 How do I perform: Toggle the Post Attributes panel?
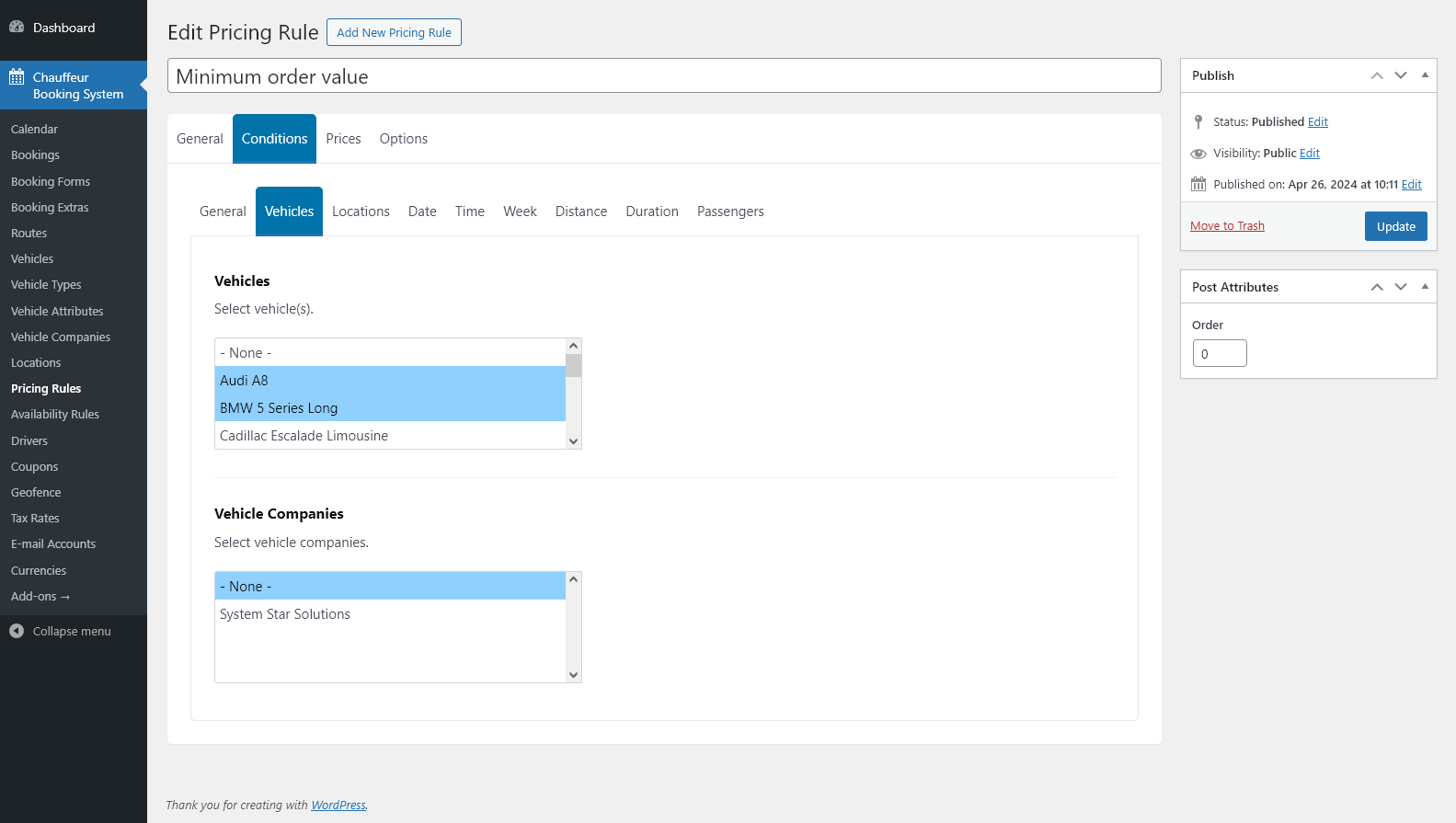tap(1425, 287)
